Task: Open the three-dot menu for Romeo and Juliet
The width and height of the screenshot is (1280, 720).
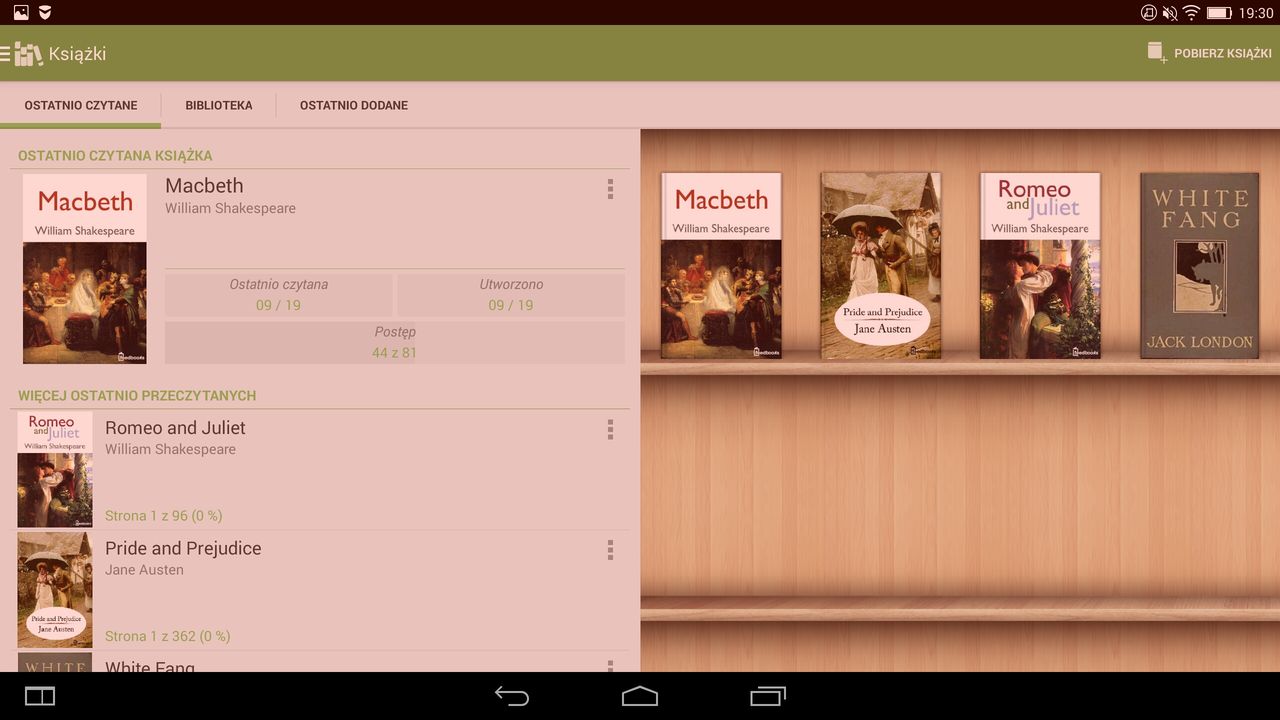Action: coord(610,429)
